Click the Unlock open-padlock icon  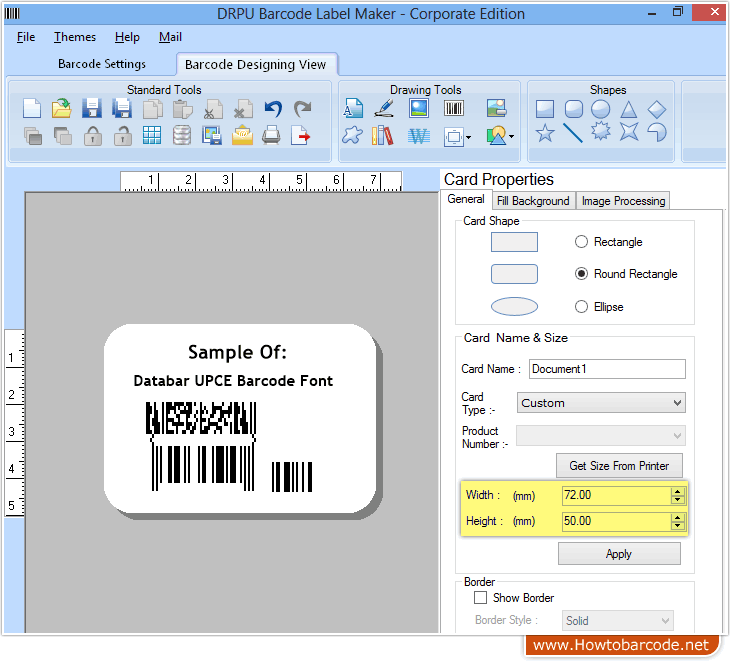point(122,136)
